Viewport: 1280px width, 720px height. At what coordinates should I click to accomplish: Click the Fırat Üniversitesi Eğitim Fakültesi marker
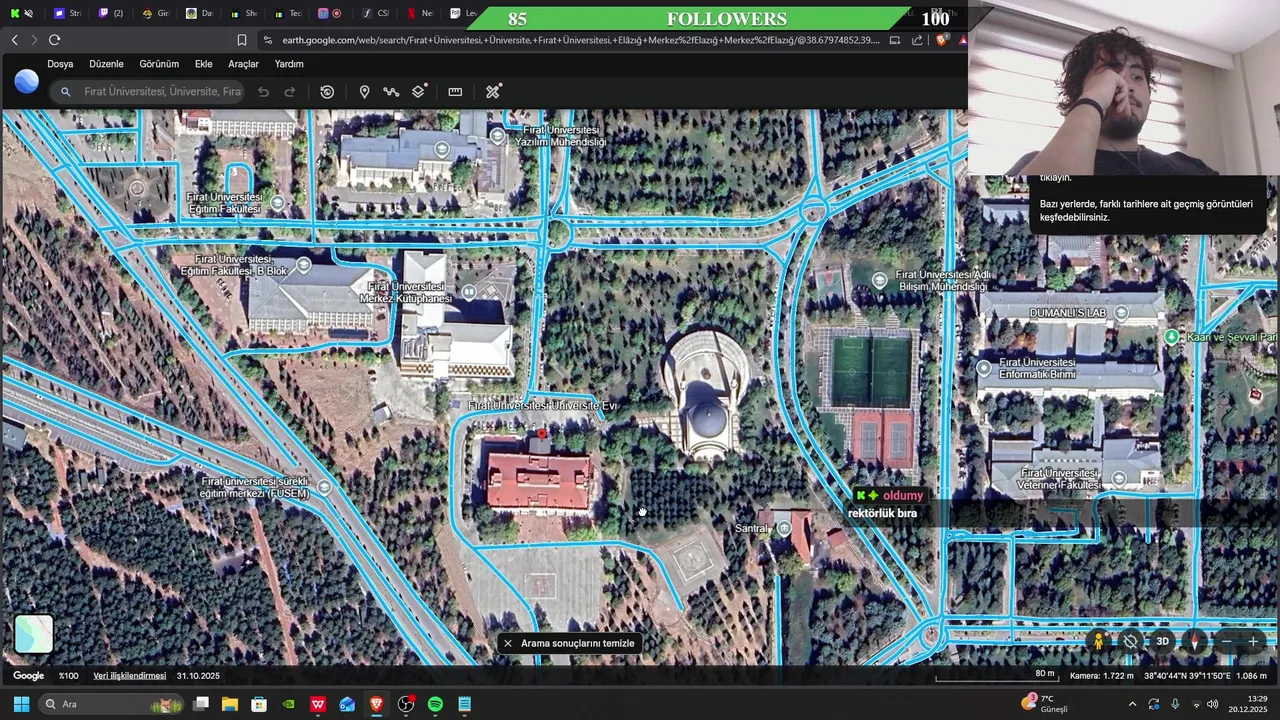click(x=278, y=203)
